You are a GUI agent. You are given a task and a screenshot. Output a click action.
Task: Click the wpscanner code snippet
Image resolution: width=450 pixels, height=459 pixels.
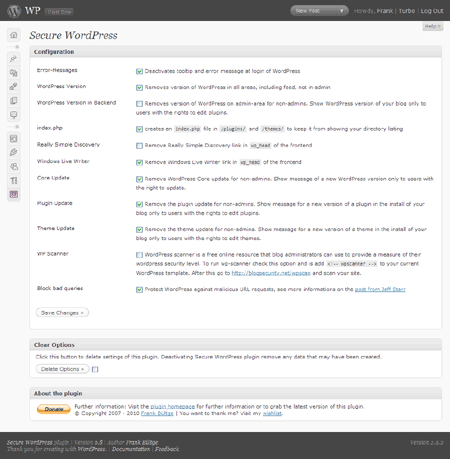[x=352, y=264]
